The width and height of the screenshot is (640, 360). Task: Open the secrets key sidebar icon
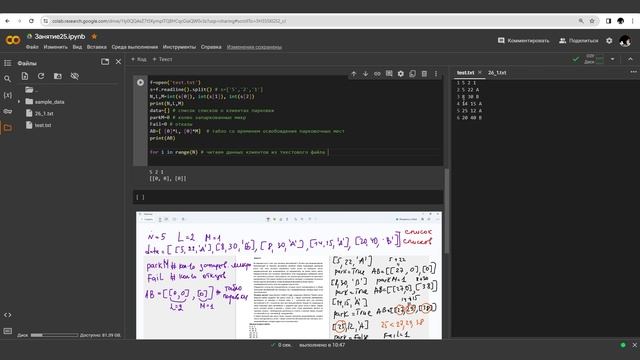pyautogui.click(x=7, y=111)
